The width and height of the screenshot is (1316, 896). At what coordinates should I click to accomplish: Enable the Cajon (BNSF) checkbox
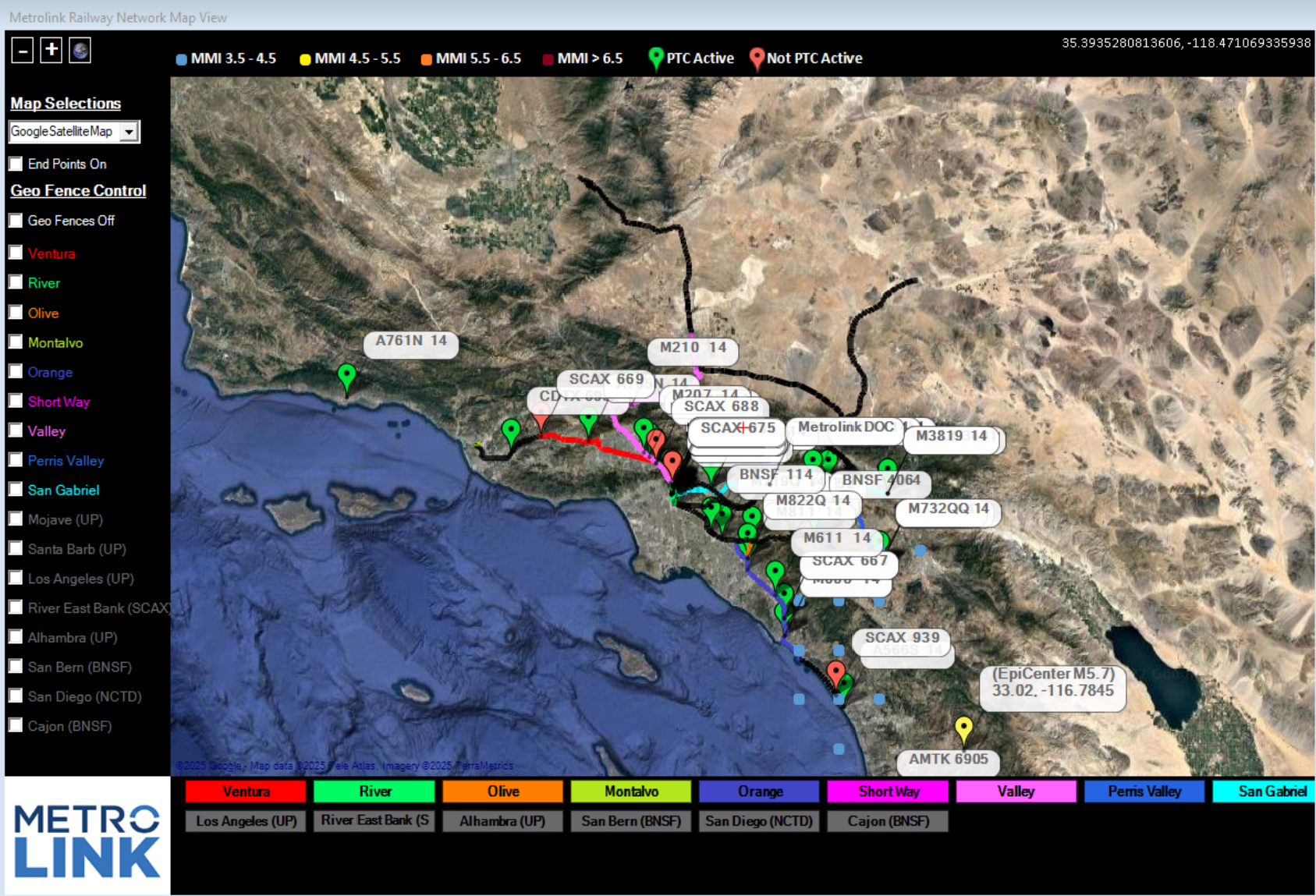(x=16, y=725)
